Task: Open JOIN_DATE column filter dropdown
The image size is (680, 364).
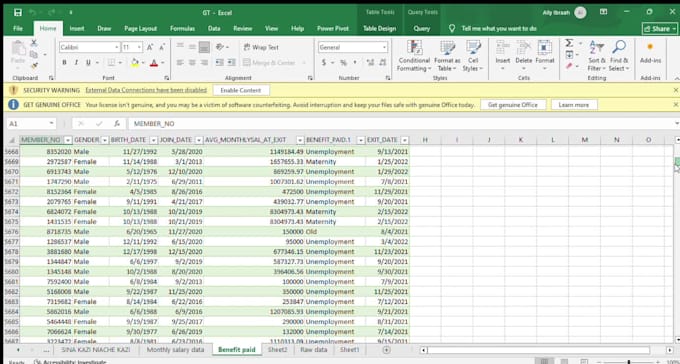Action: [199, 140]
